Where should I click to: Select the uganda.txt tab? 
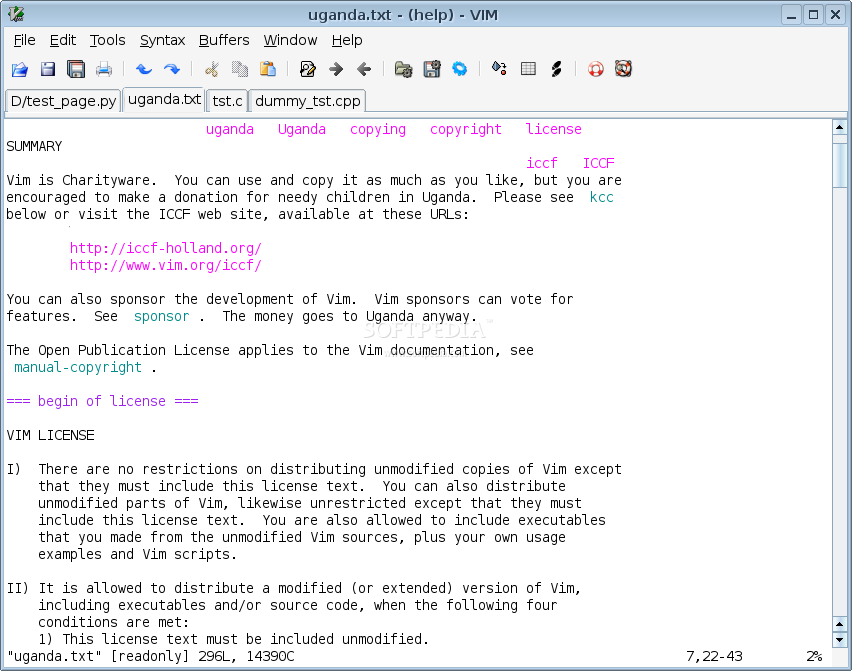point(164,99)
